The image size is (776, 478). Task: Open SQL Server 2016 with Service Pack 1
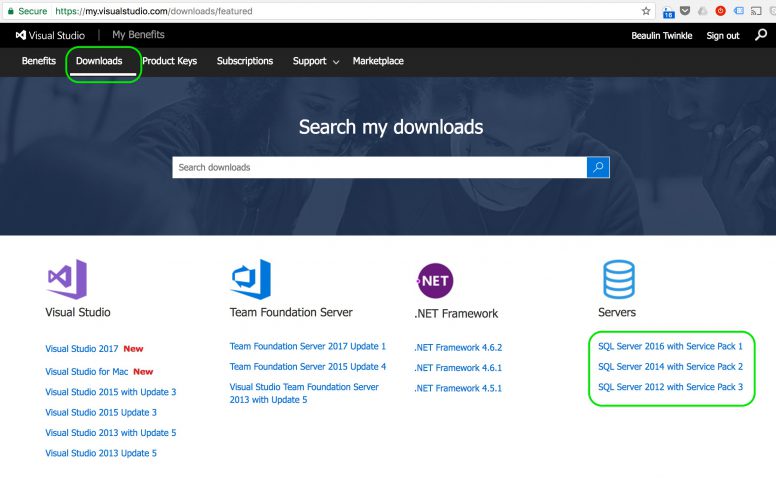tap(670, 346)
